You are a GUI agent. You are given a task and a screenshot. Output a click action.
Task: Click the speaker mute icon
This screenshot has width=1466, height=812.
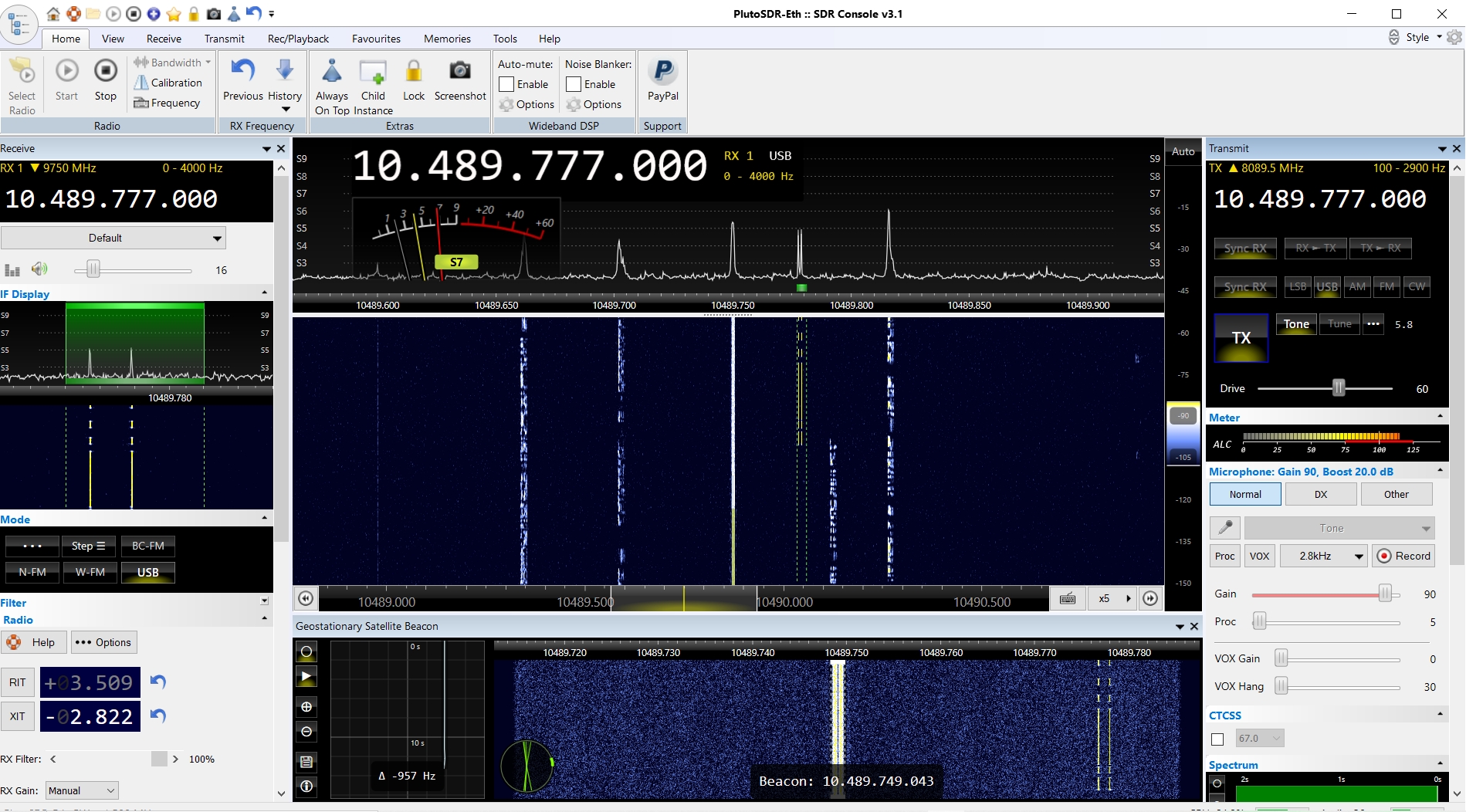39,269
